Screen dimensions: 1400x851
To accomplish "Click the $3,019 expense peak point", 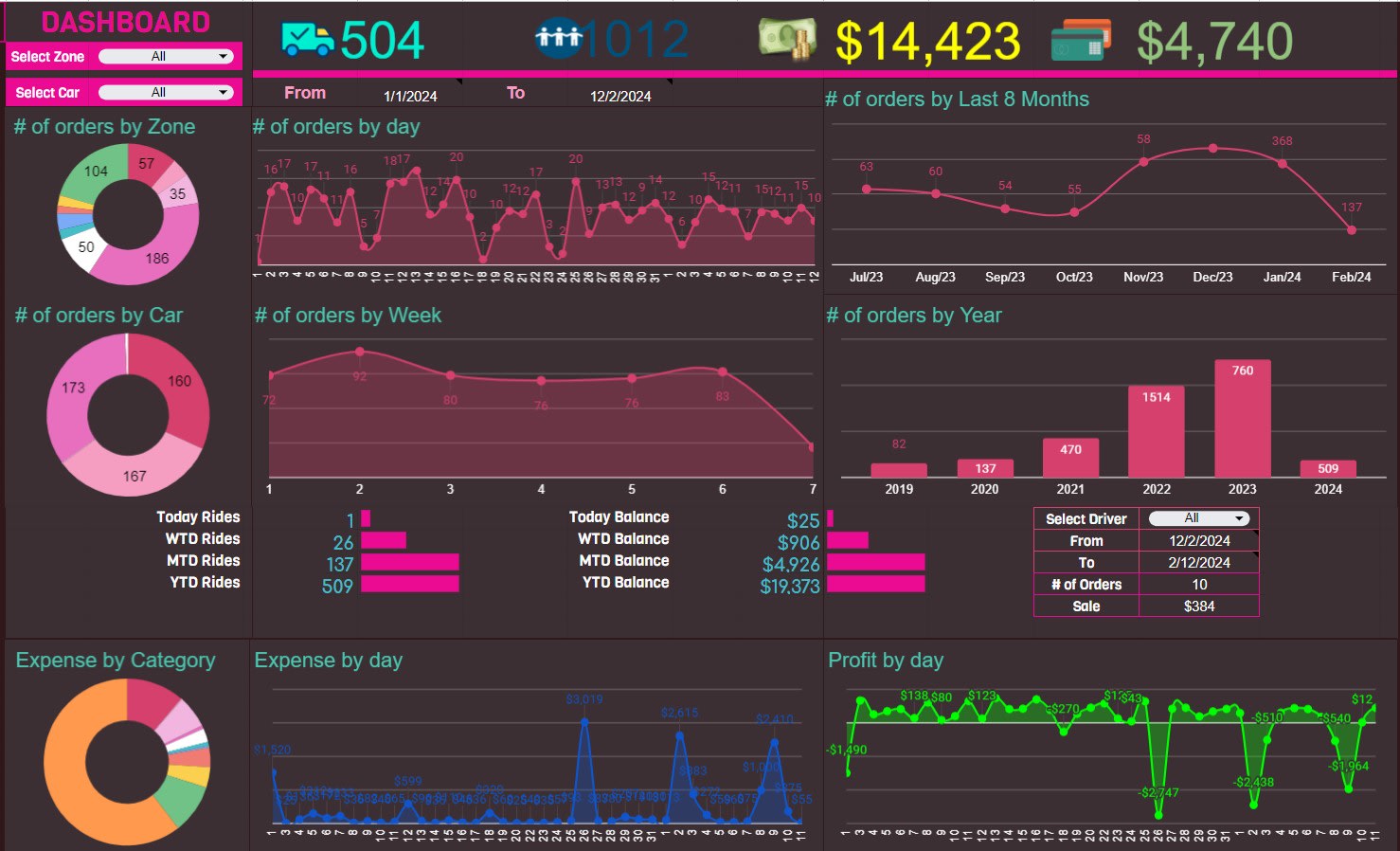I will (x=584, y=722).
